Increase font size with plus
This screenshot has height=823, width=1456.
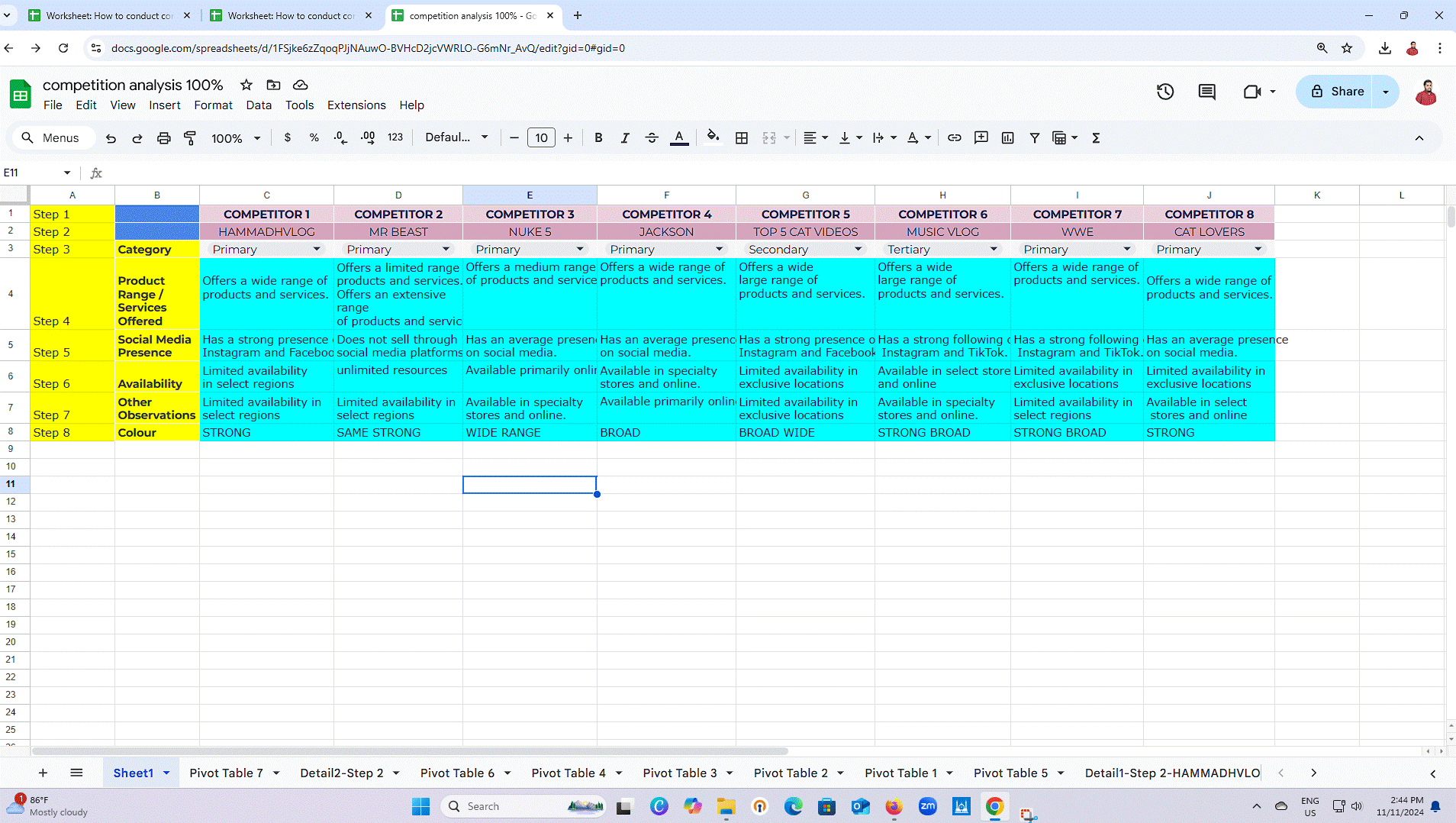tap(568, 138)
